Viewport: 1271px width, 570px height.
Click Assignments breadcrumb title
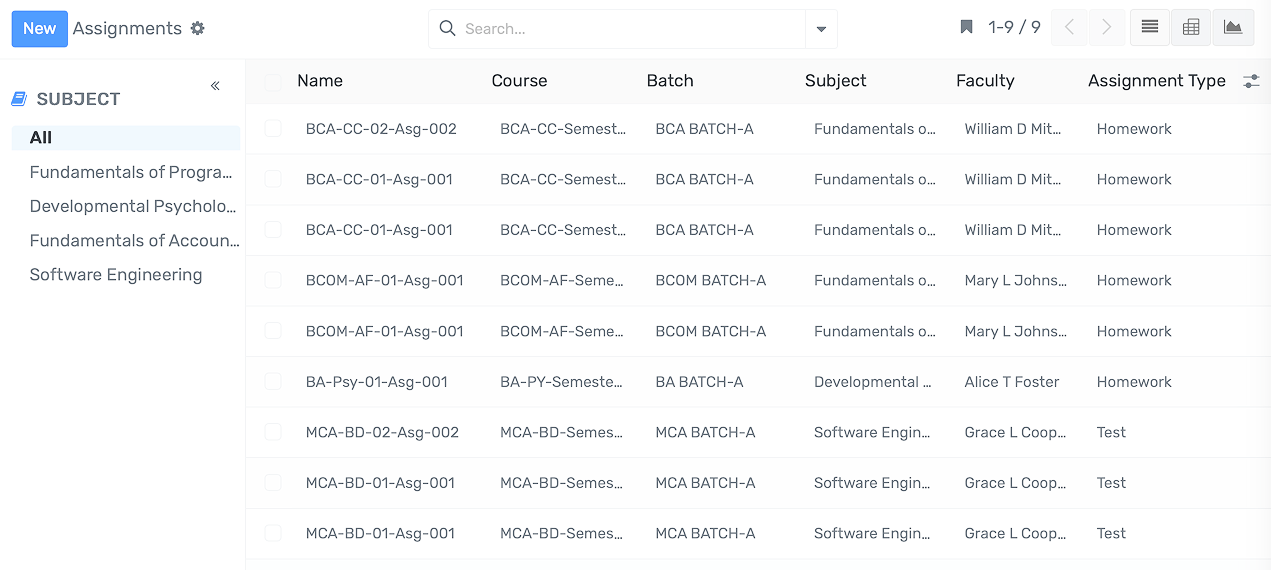127,28
